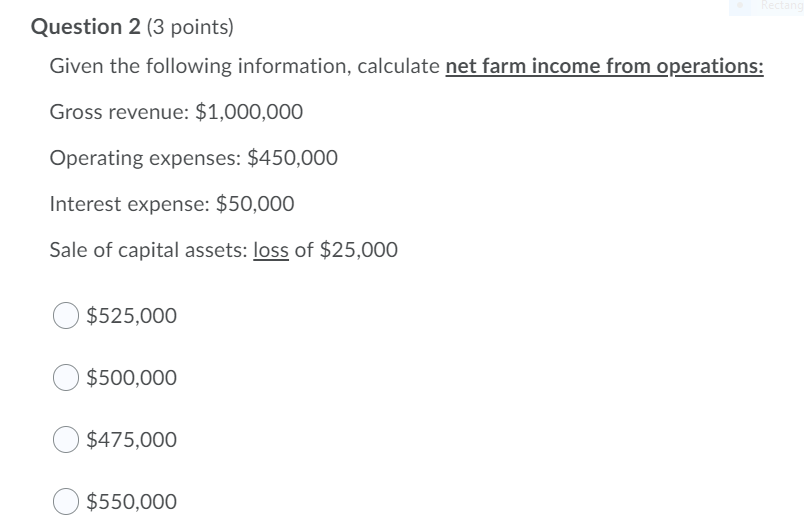
Task: Click the $1,000,000 revenue amount
Action: click(x=249, y=112)
